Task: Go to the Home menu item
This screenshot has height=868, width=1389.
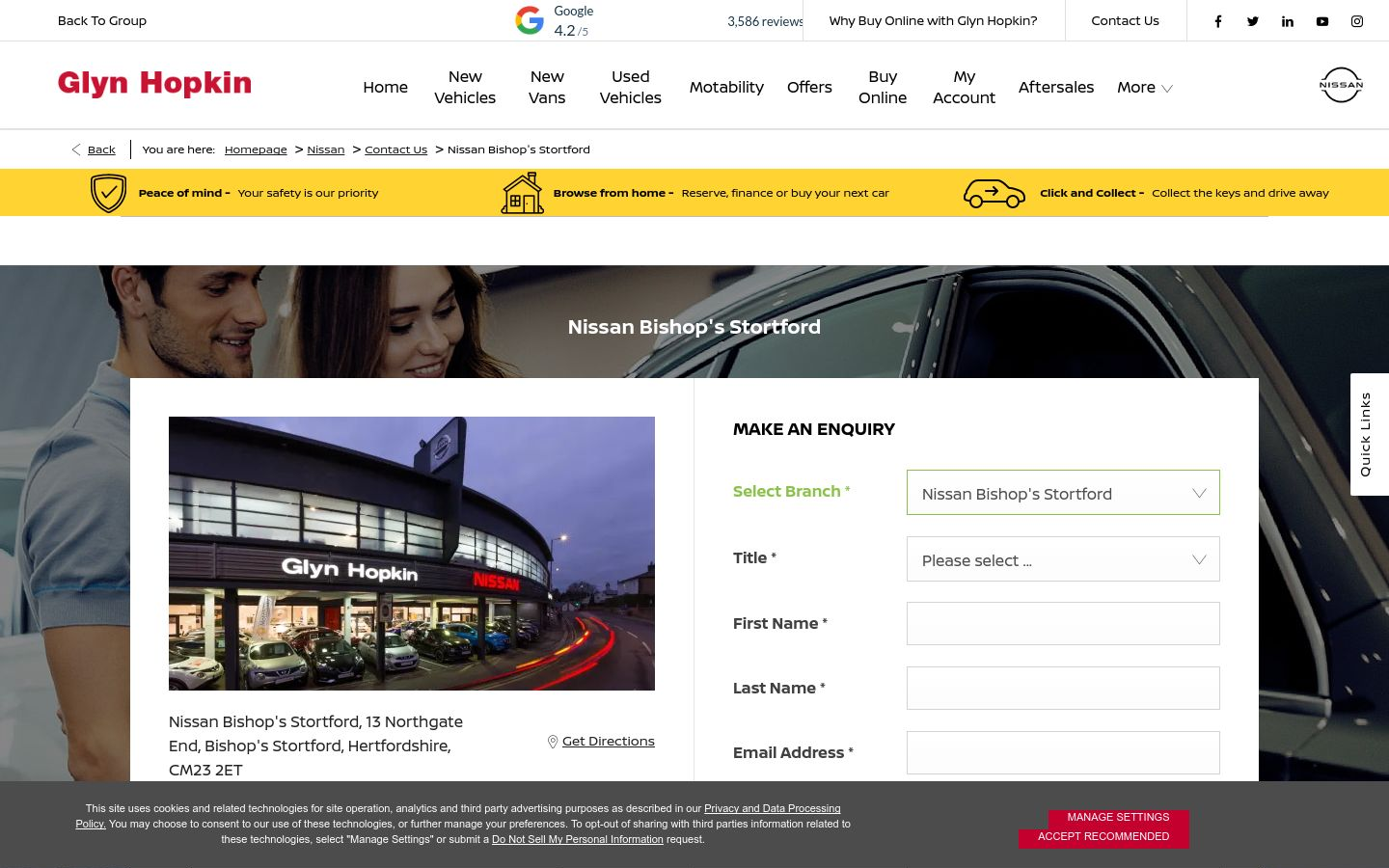Action: (386, 87)
